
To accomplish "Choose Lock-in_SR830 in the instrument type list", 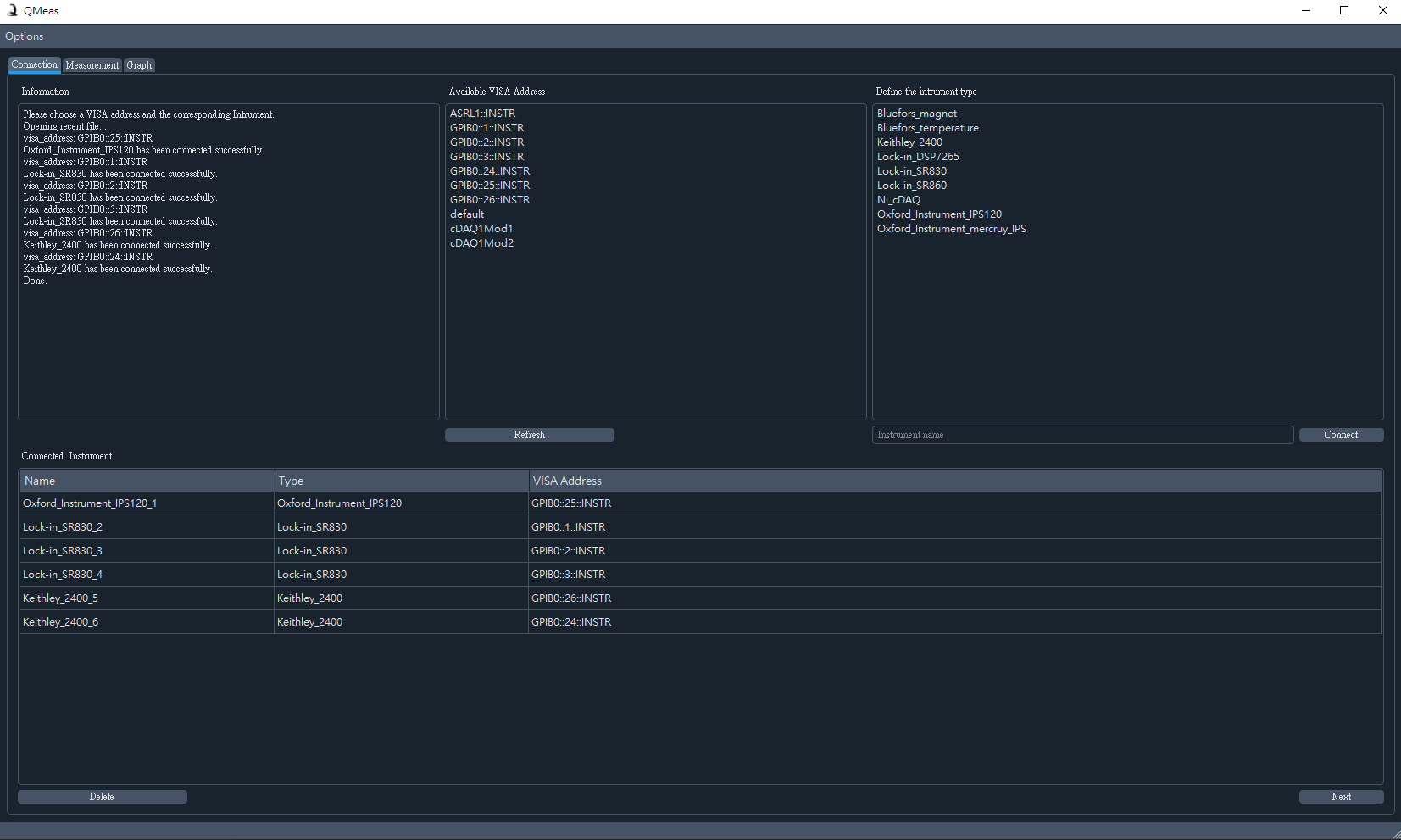I will pos(1127,171).
